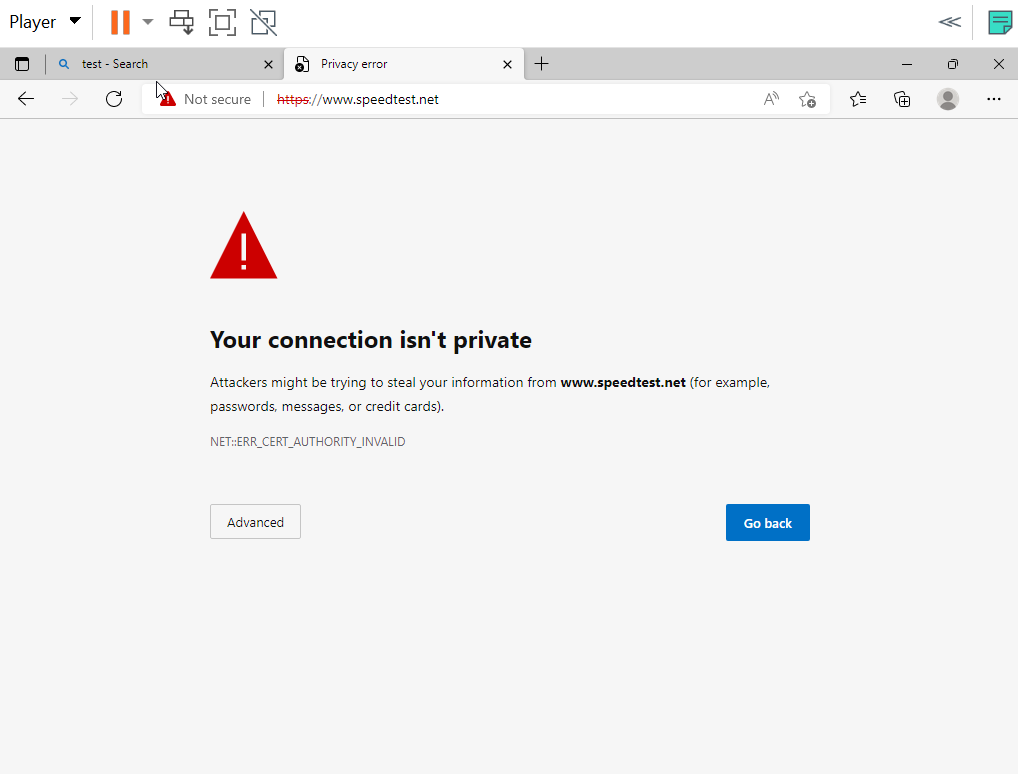Collapse the VMware toolbar with double chevron
Screen dimensions: 1018x774
point(949,22)
